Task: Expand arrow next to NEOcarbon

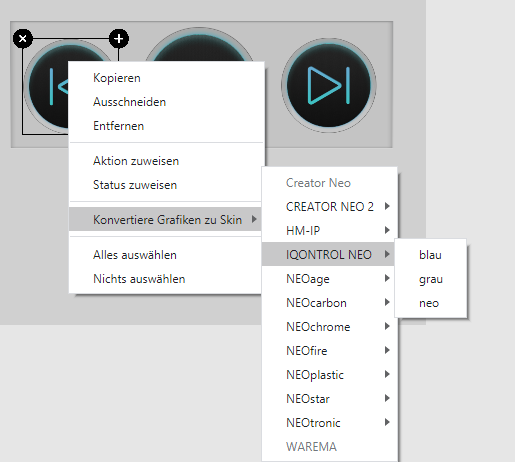Action: [x=387, y=302]
